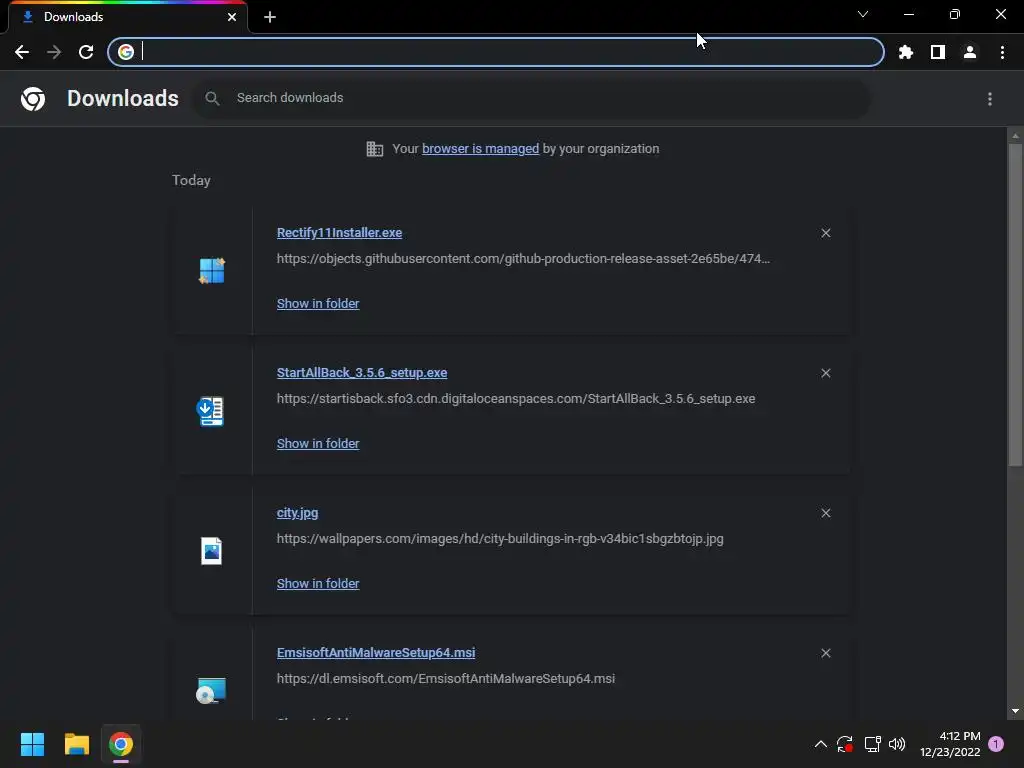This screenshot has width=1024, height=768.
Task: Toggle the browser side panel icon
Action: click(938, 52)
